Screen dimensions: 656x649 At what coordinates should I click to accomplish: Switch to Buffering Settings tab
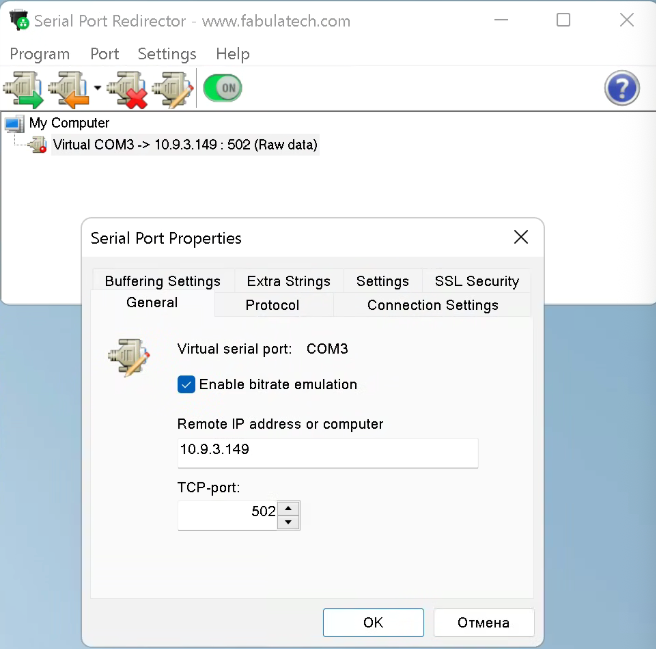163,281
